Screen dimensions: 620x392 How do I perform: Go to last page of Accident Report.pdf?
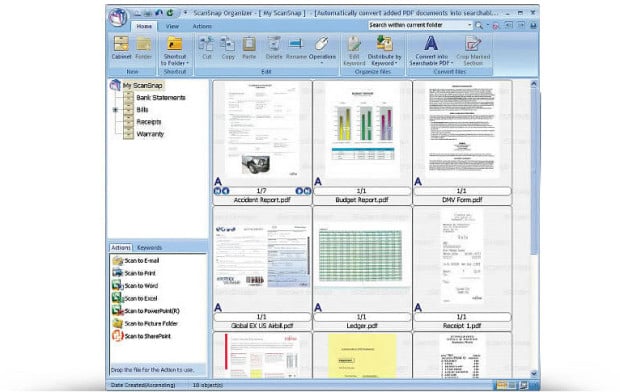(307, 191)
